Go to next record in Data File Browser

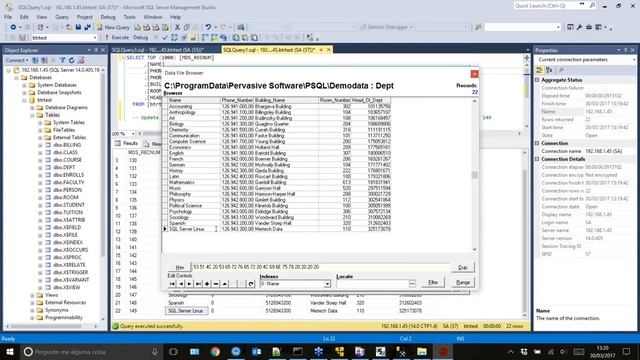(189, 284)
